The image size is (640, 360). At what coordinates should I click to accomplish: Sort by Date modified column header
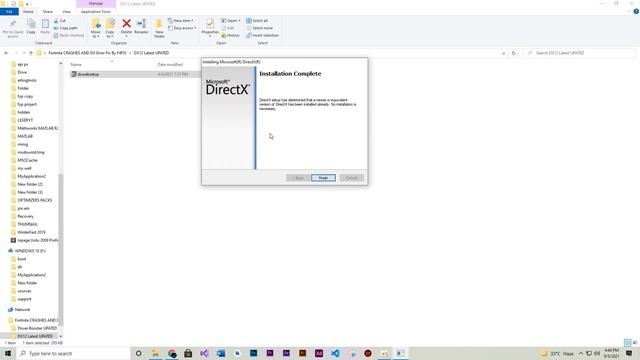tap(170, 64)
